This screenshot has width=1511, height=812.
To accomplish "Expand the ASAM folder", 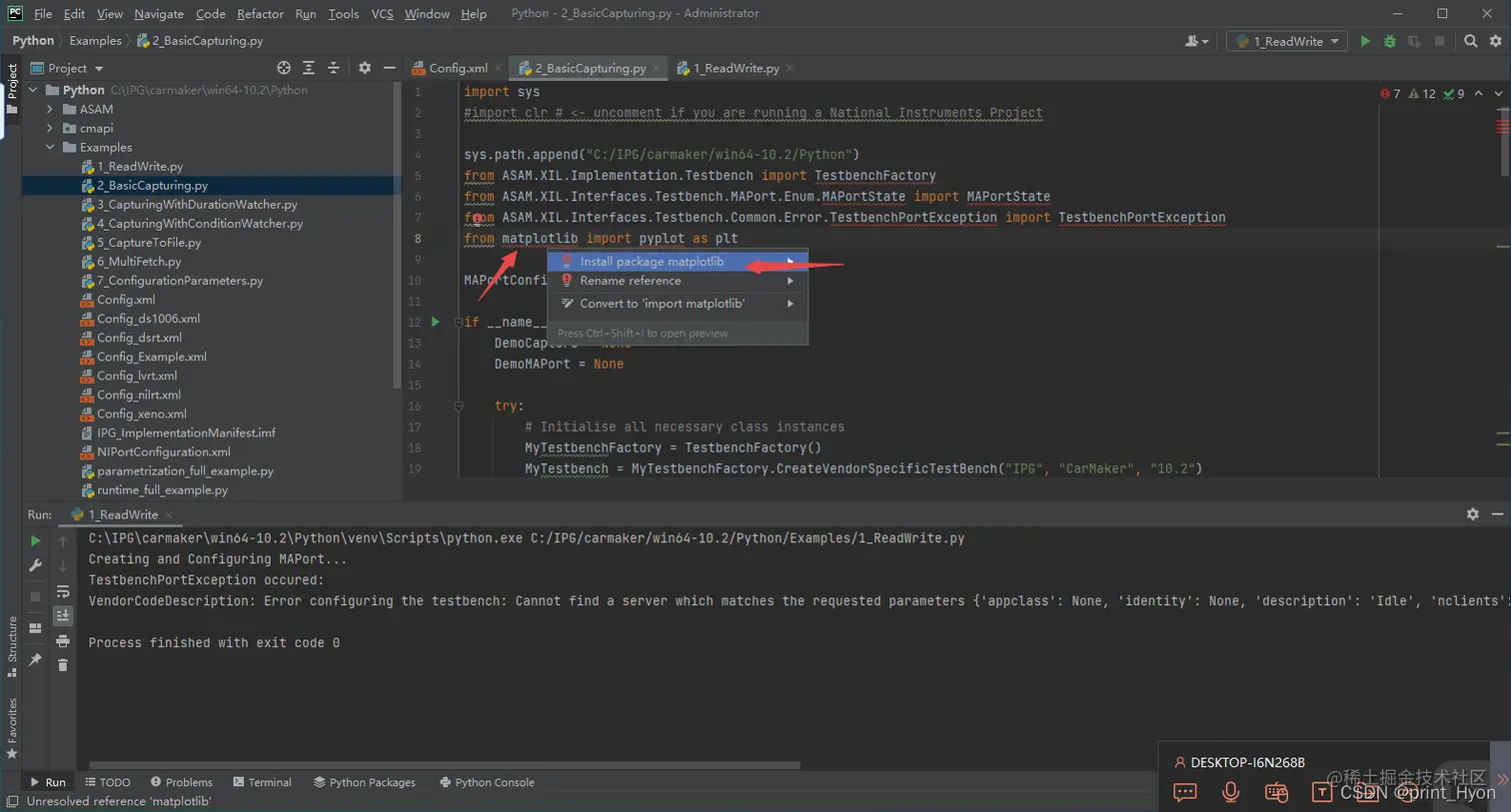I will click(50, 109).
